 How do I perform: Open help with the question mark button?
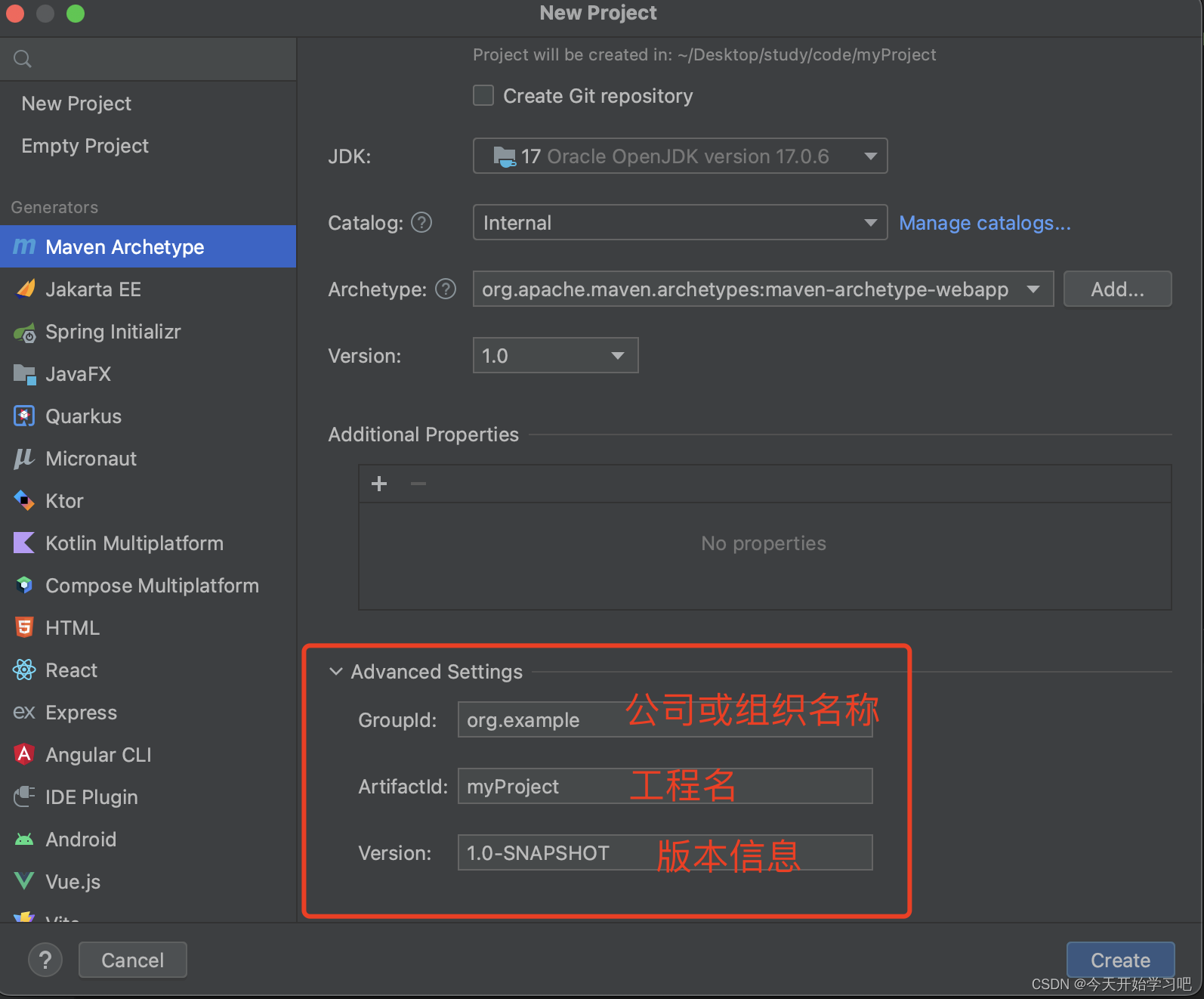point(45,960)
